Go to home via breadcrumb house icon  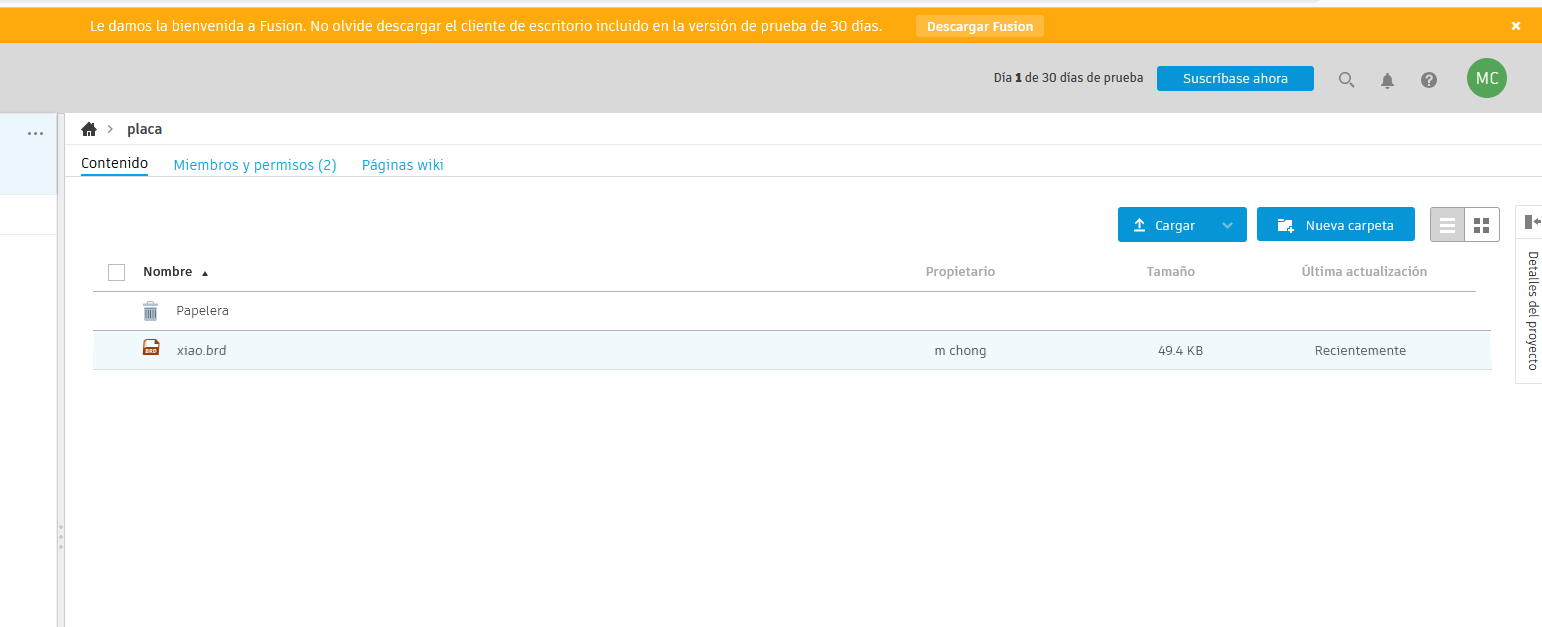tap(89, 129)
